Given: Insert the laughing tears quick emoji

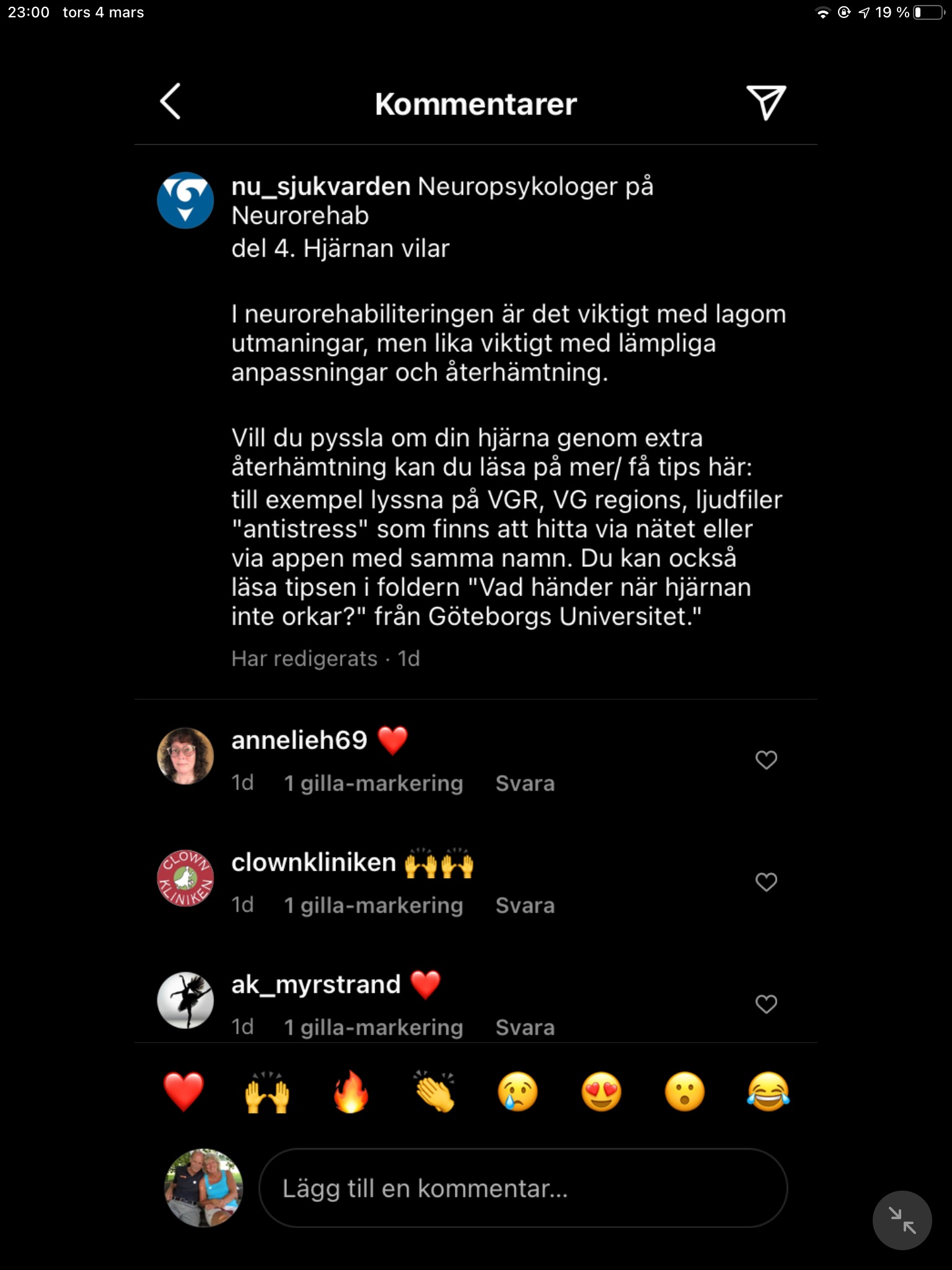Looking at the screenshot, I should [769, 1092].
